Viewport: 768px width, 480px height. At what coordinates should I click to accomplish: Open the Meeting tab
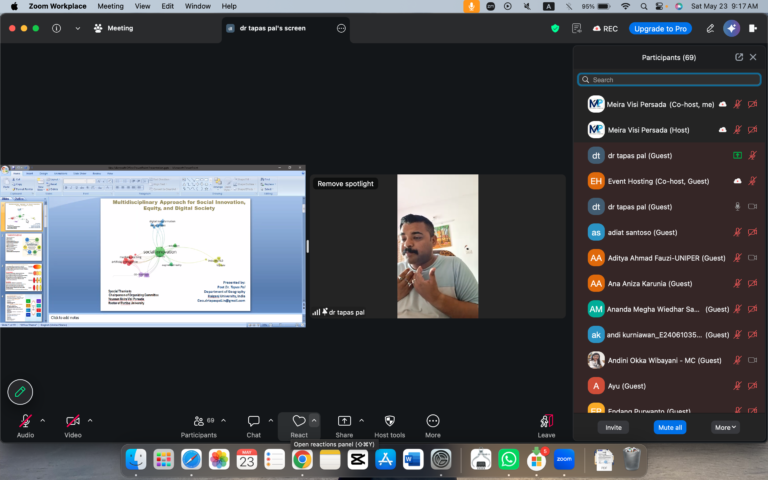coord(114,28)
